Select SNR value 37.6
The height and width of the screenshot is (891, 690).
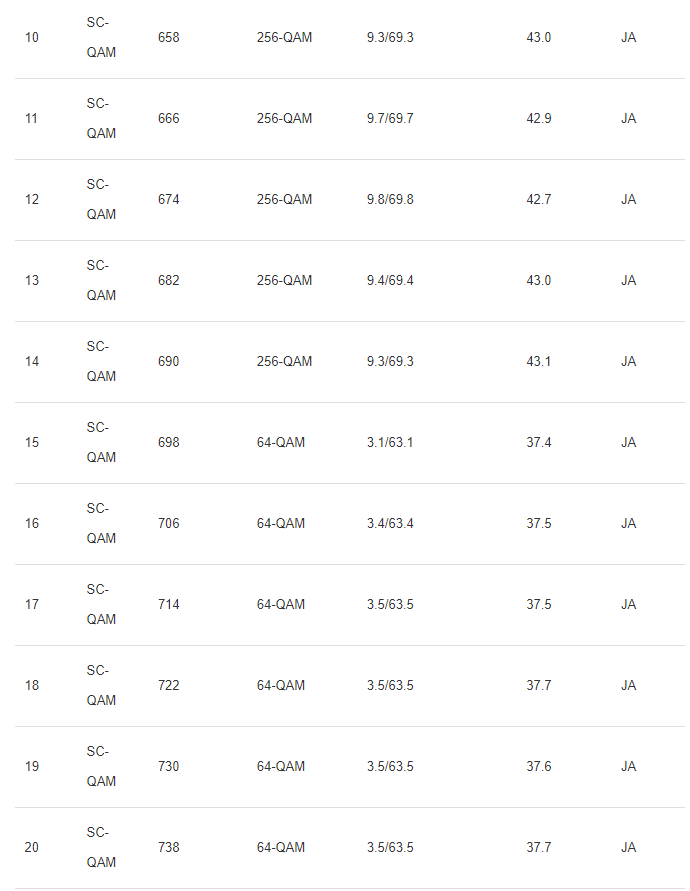click(538, 767)
